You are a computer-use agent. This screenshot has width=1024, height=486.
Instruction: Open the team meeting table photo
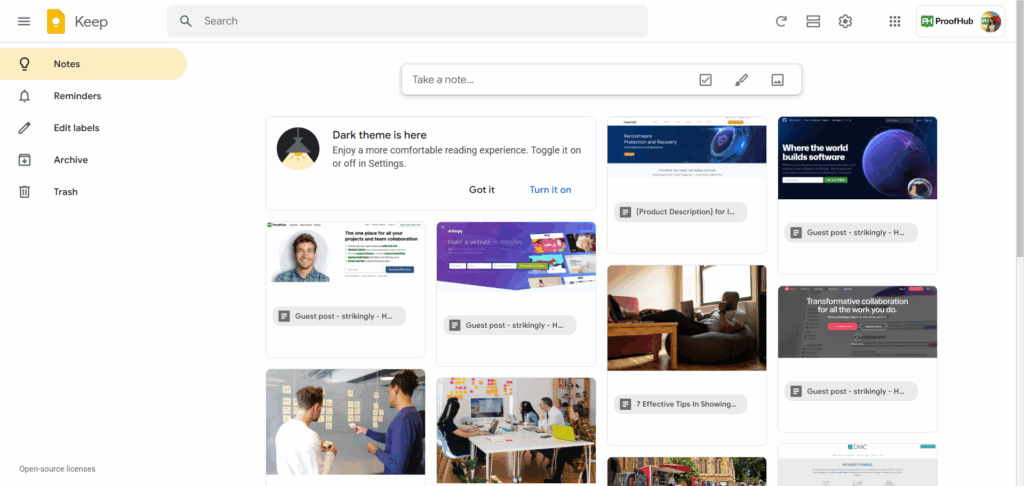click(516, 430)
